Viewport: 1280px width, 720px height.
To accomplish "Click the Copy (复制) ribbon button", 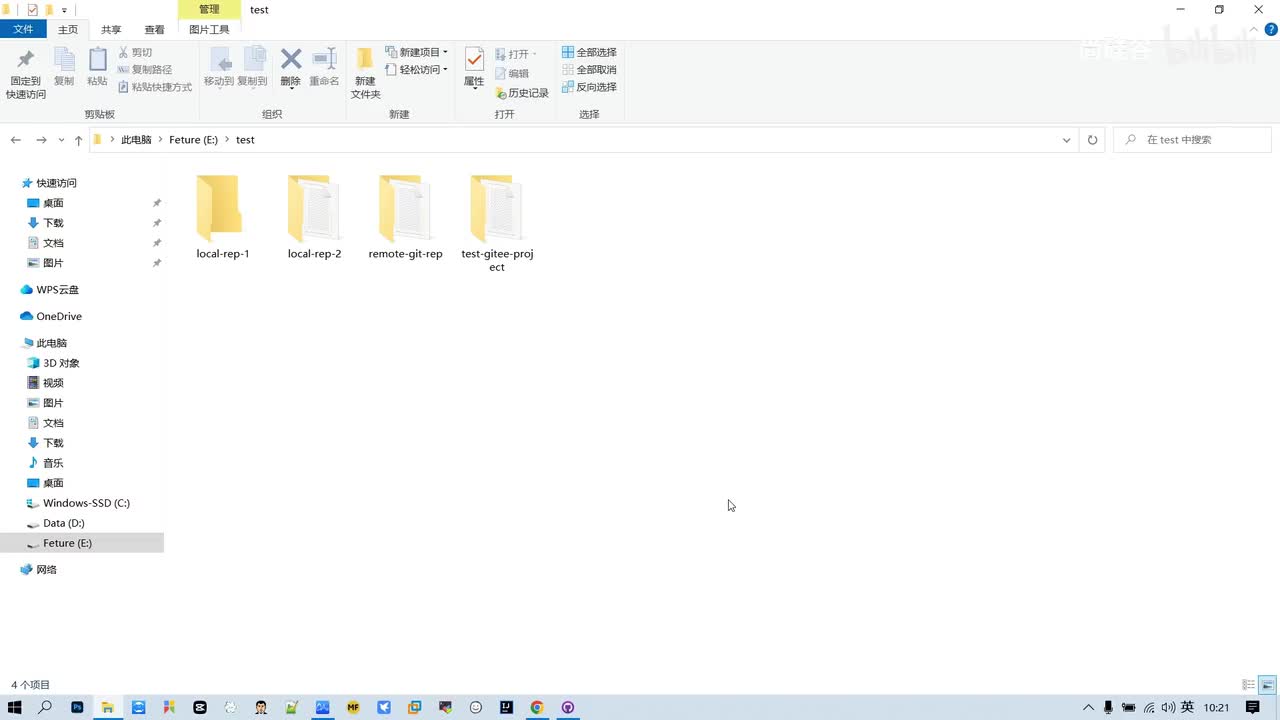I will 64,68.
